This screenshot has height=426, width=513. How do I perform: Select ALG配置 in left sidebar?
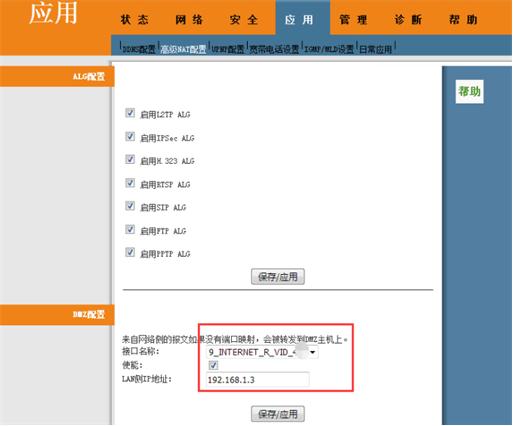57,76
